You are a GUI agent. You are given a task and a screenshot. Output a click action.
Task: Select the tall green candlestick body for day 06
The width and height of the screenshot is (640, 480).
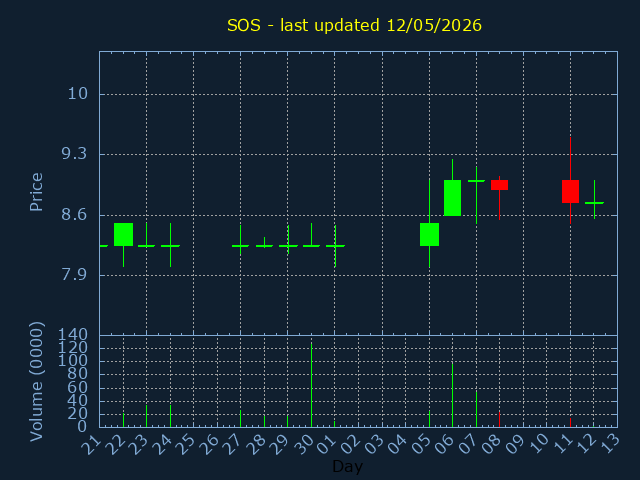452,198
